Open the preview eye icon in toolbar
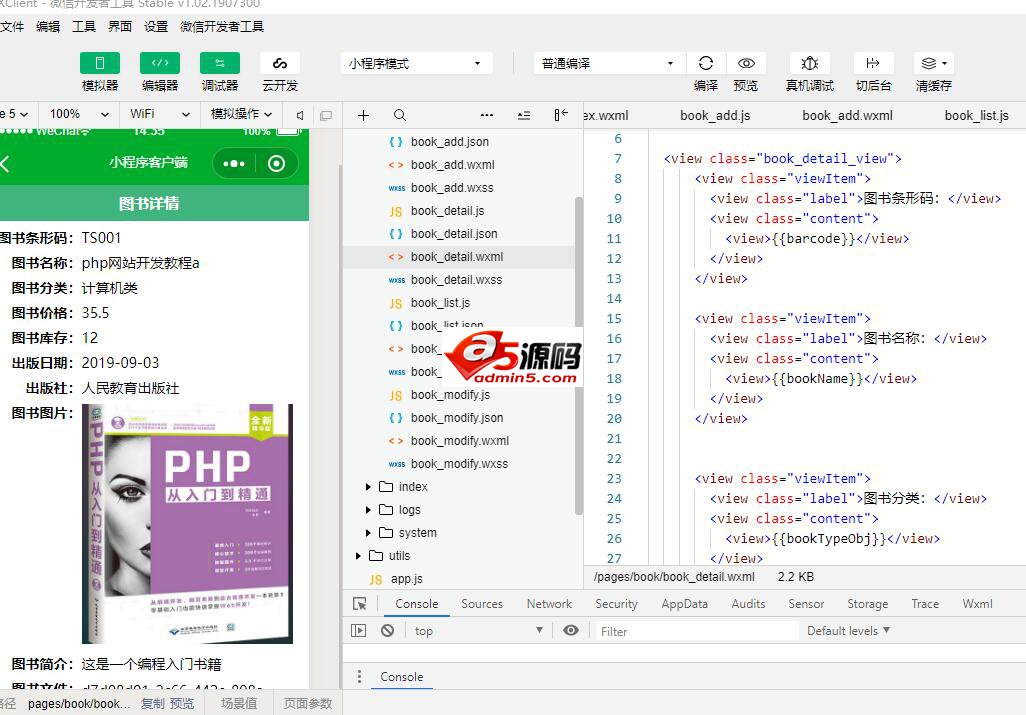1026x715 pixels. pyautogui.click(x=746, y=63)
